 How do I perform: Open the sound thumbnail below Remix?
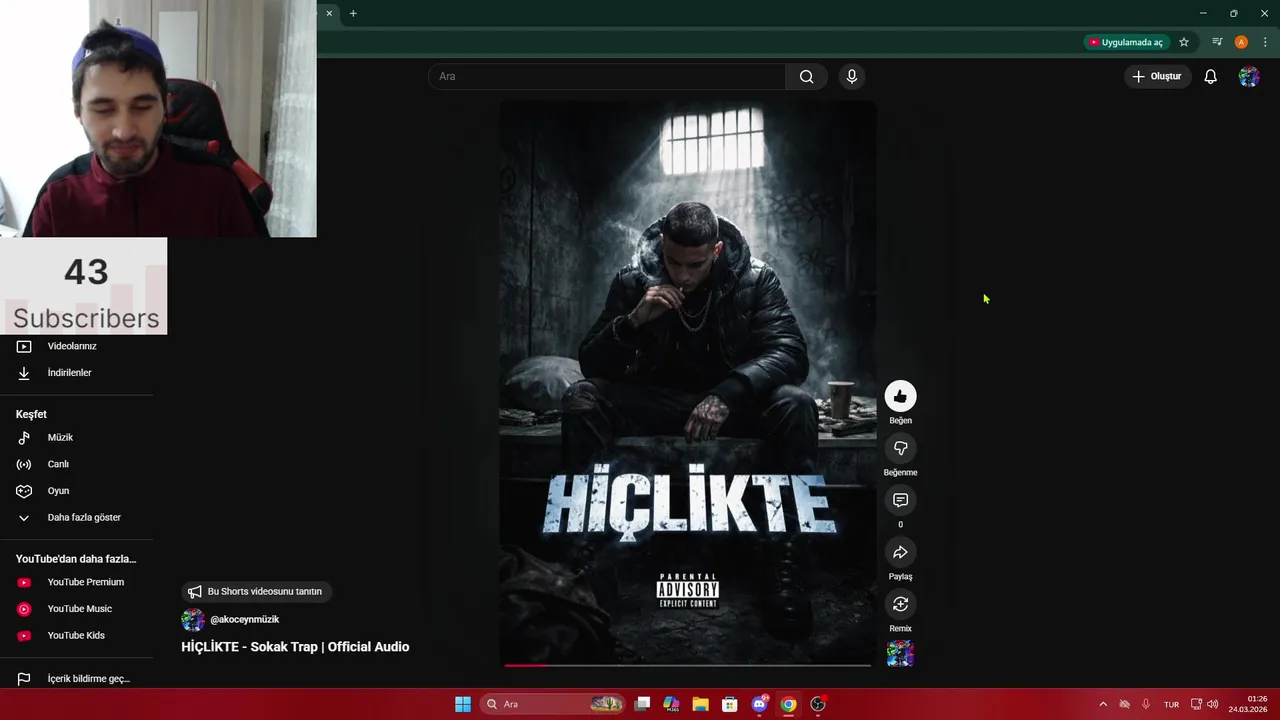point(900,654)
